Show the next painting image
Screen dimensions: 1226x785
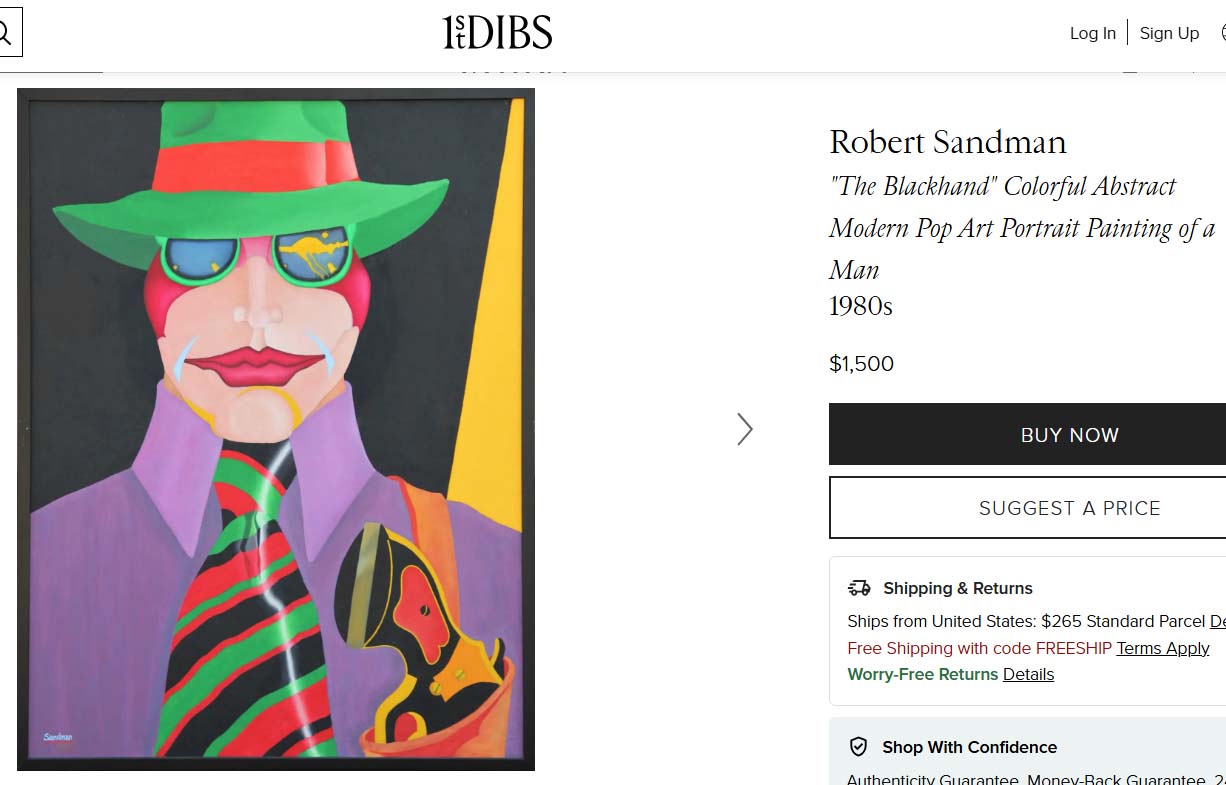744,429
